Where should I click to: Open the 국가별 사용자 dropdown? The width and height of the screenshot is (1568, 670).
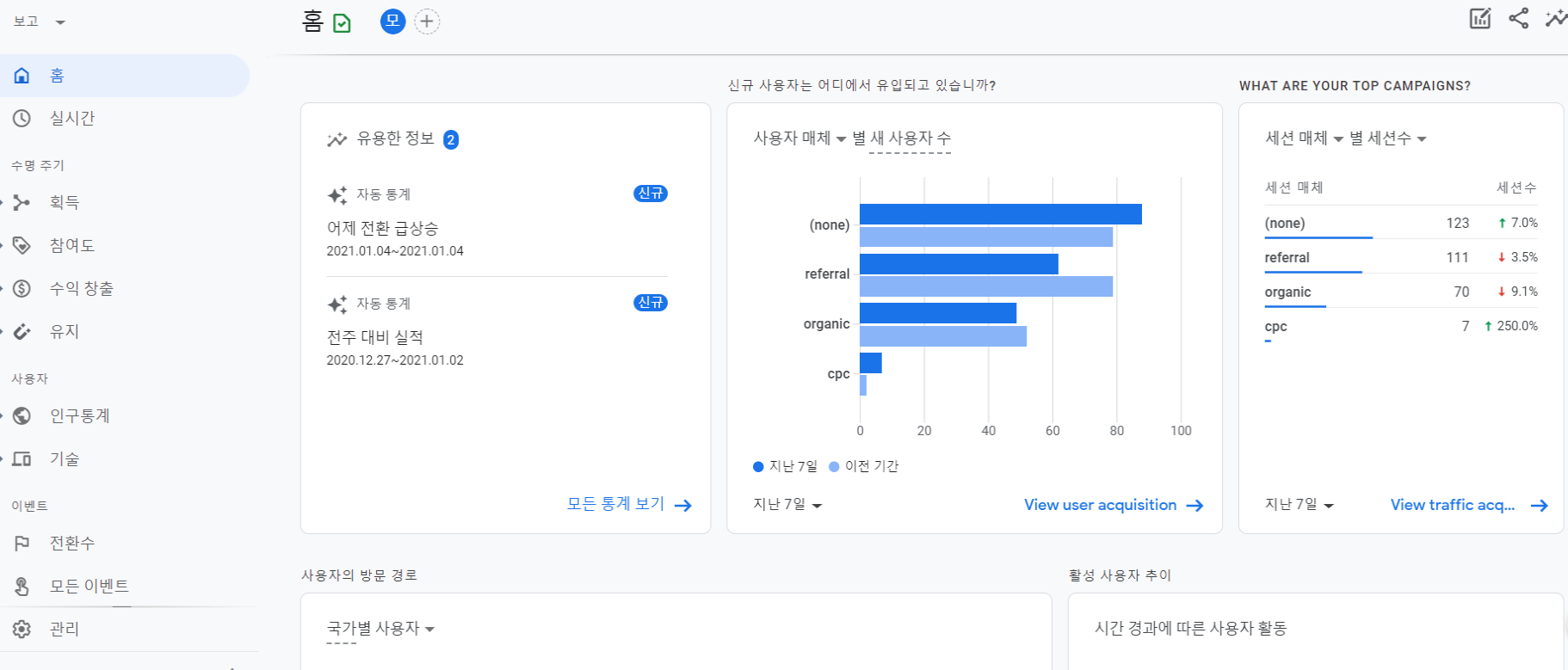coord(380,629)
